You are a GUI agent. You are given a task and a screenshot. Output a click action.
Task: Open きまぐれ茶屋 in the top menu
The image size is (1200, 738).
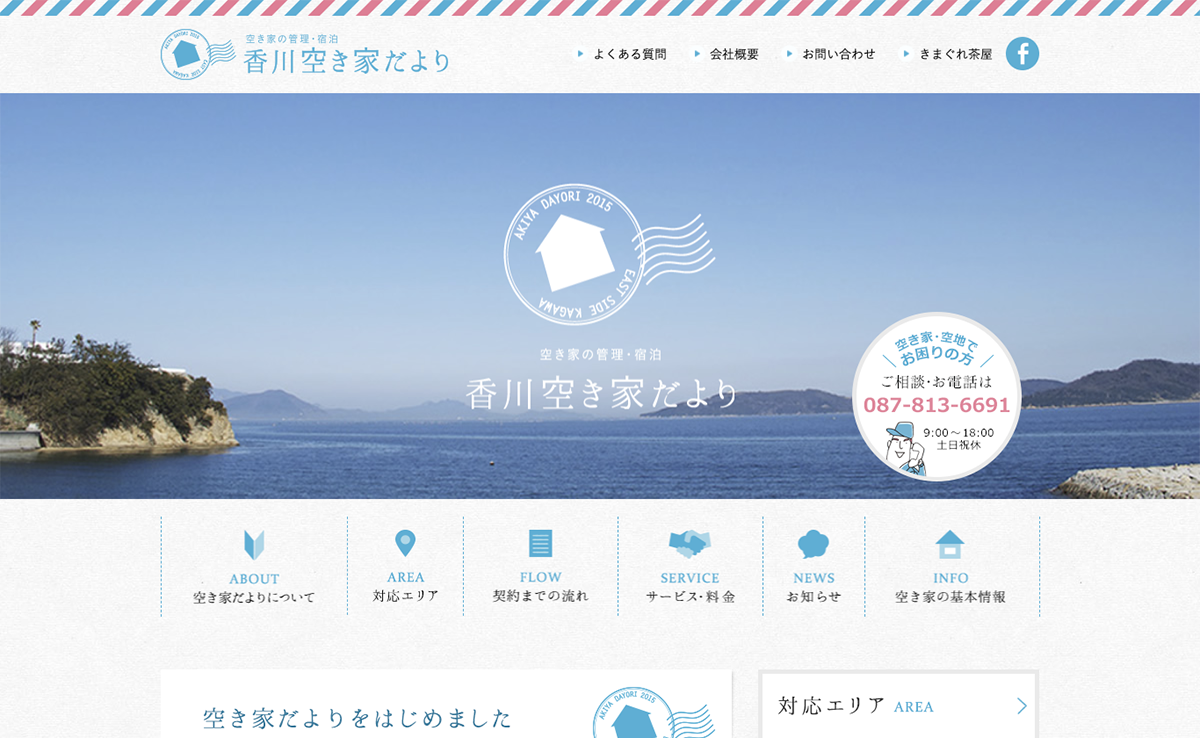click(x=955, y=54)
